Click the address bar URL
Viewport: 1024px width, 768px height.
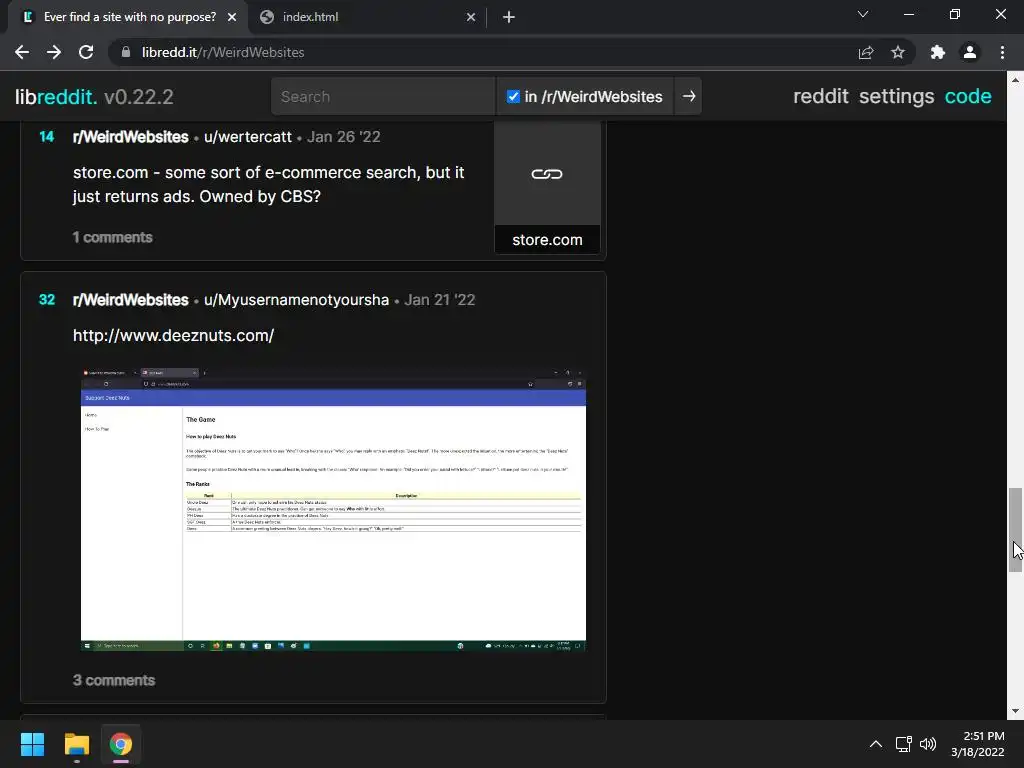tap(223, 52)
